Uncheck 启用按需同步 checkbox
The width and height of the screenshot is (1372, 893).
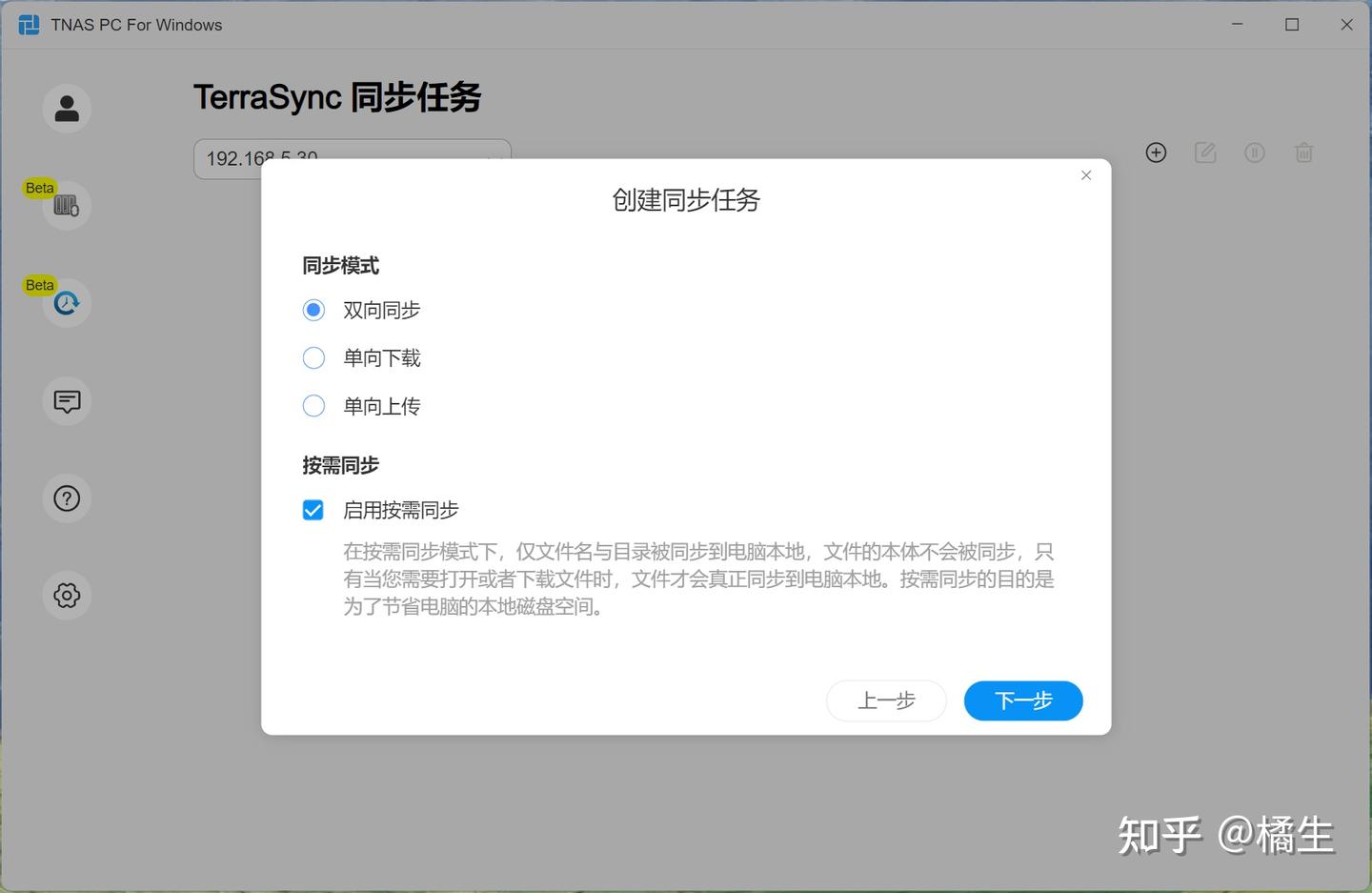(x=313, y=510)
